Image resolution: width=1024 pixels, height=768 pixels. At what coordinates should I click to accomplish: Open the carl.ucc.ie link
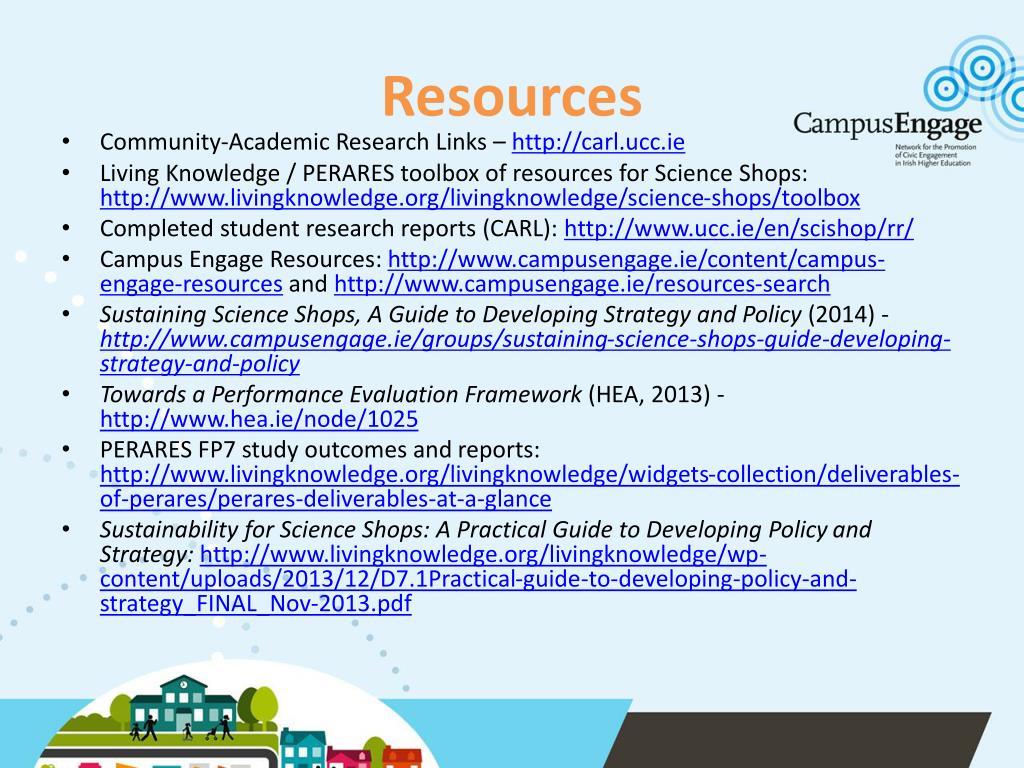click(598, 142)
